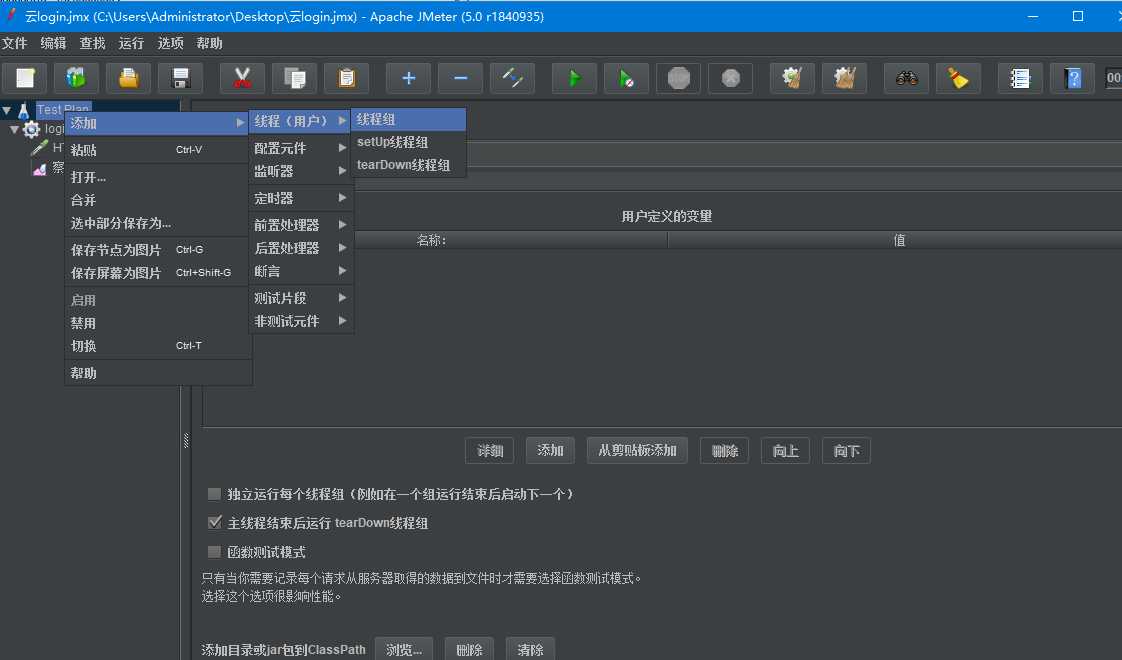Select 线程组 from the submenu
Screen dimensions: 1122x660
[409, 120]
